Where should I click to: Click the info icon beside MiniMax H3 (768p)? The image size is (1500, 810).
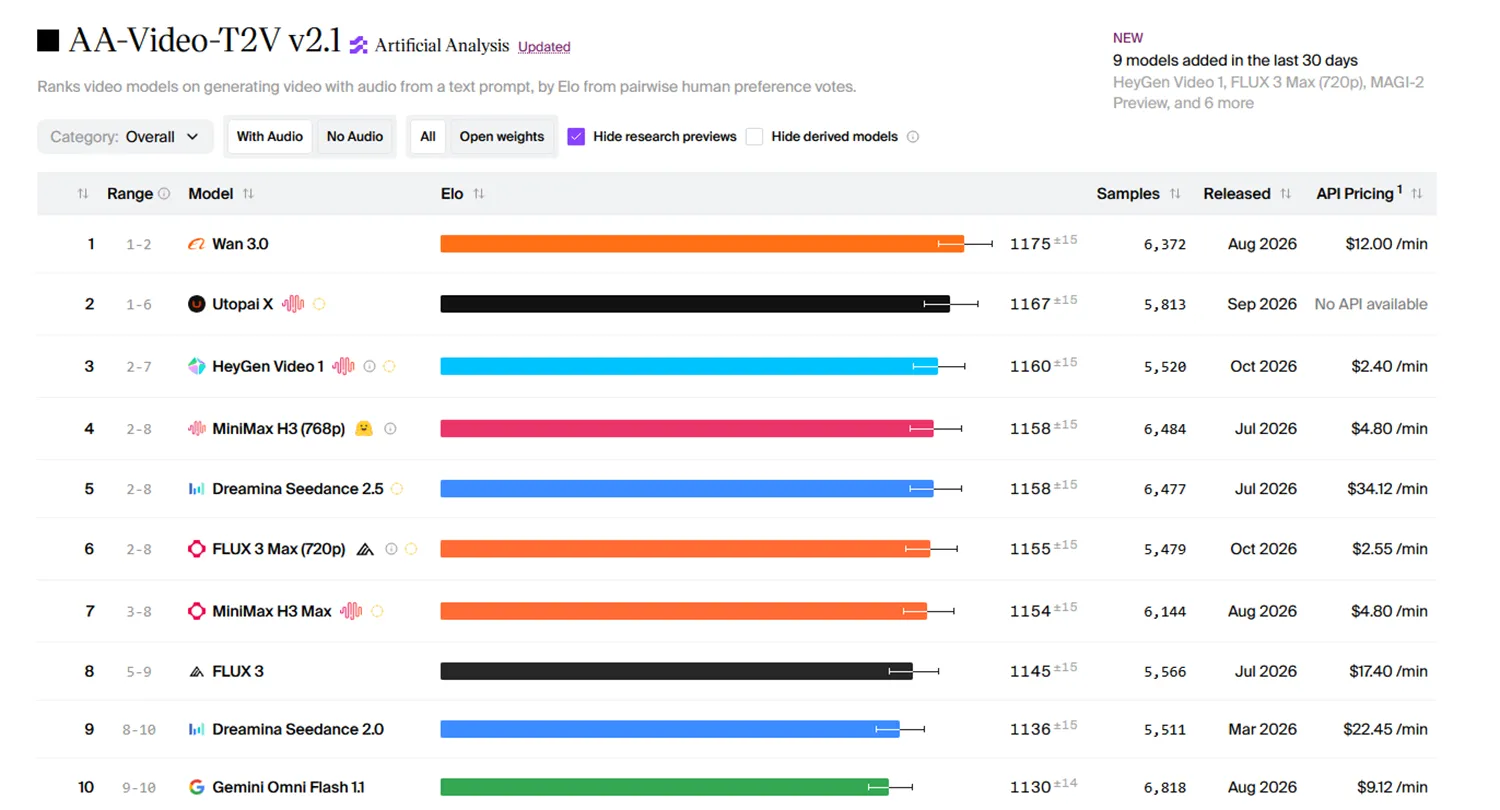(390, 428)
